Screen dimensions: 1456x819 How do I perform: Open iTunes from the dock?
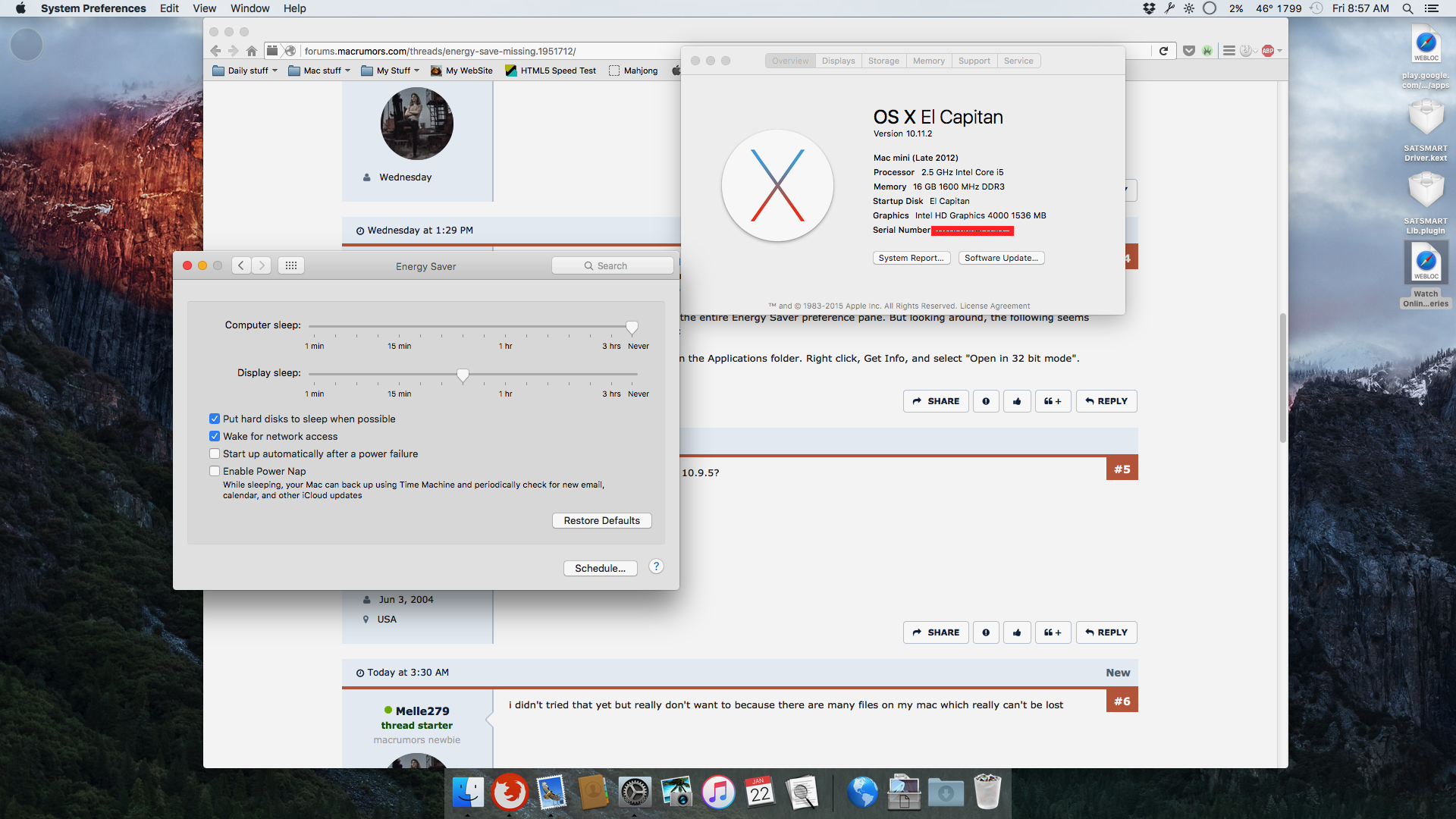pyautogui.click(x=717, y=793)
